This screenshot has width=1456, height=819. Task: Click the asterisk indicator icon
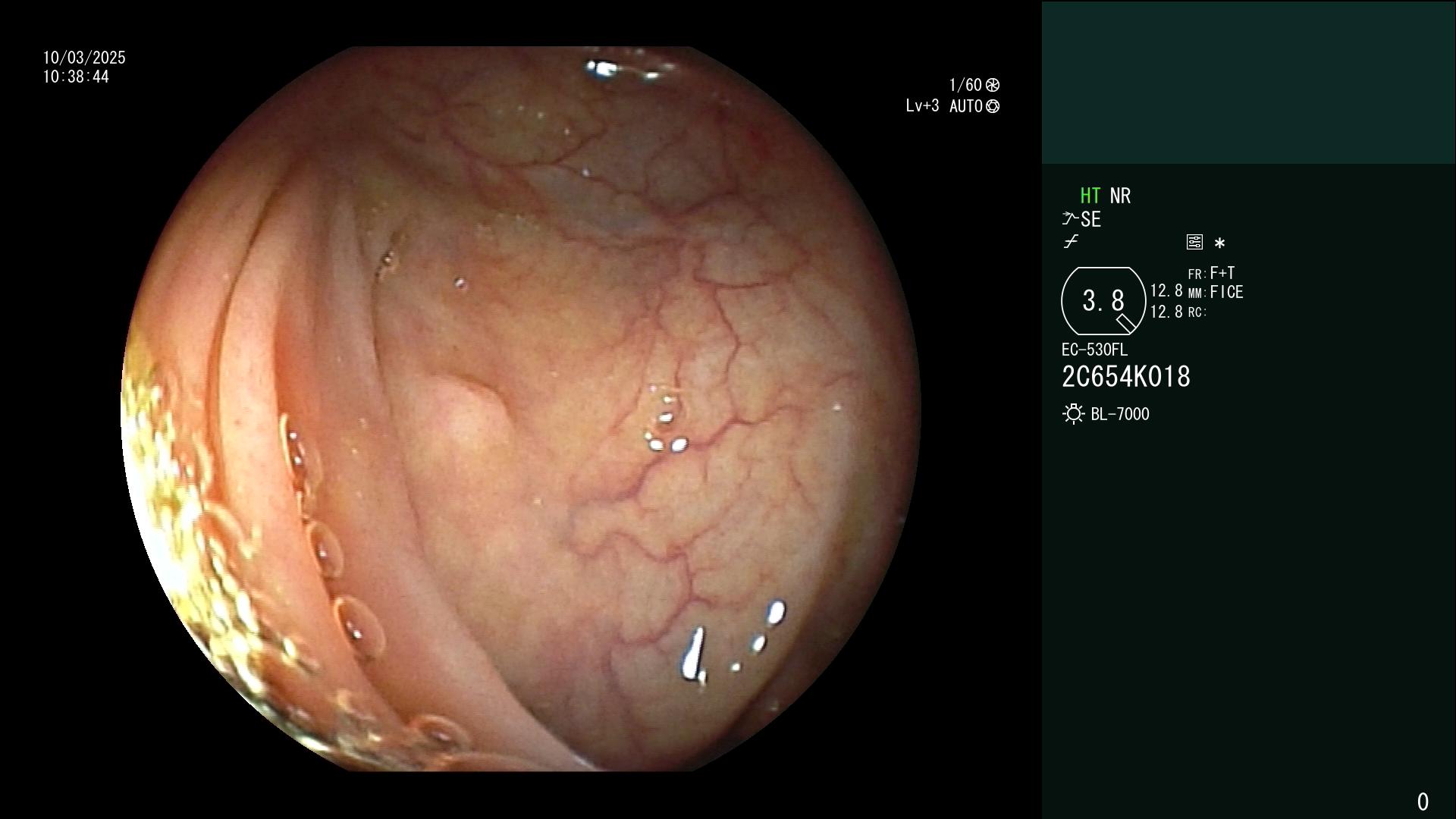pyautogui.click(x=1219, y=243)
